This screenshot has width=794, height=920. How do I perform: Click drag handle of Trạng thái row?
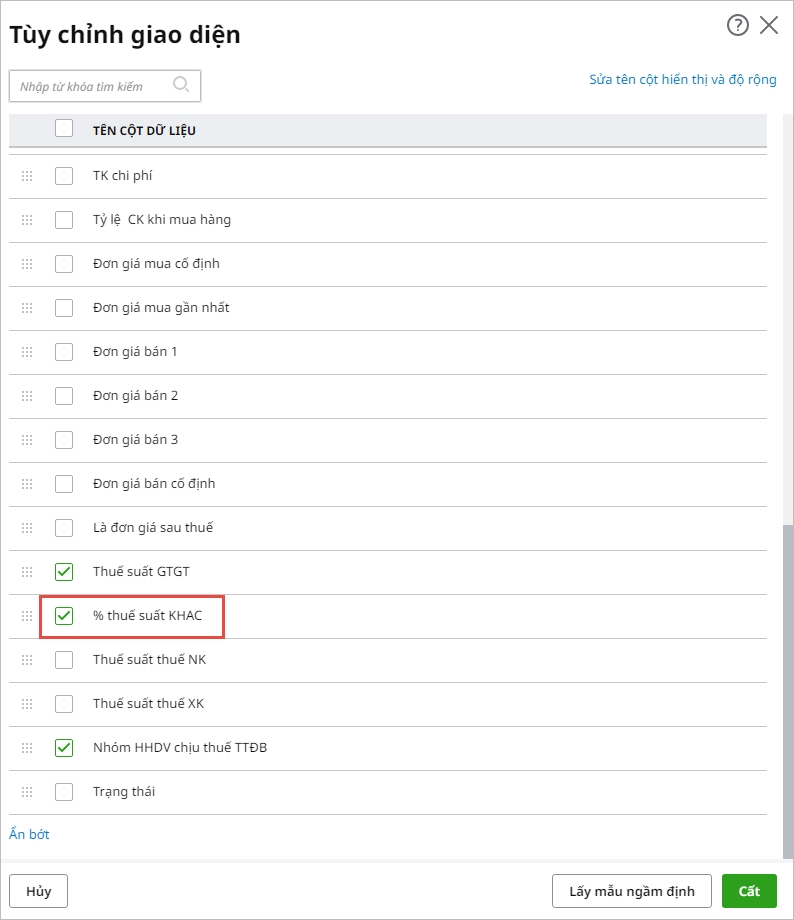pyautogui.click(x=27, y=792)
